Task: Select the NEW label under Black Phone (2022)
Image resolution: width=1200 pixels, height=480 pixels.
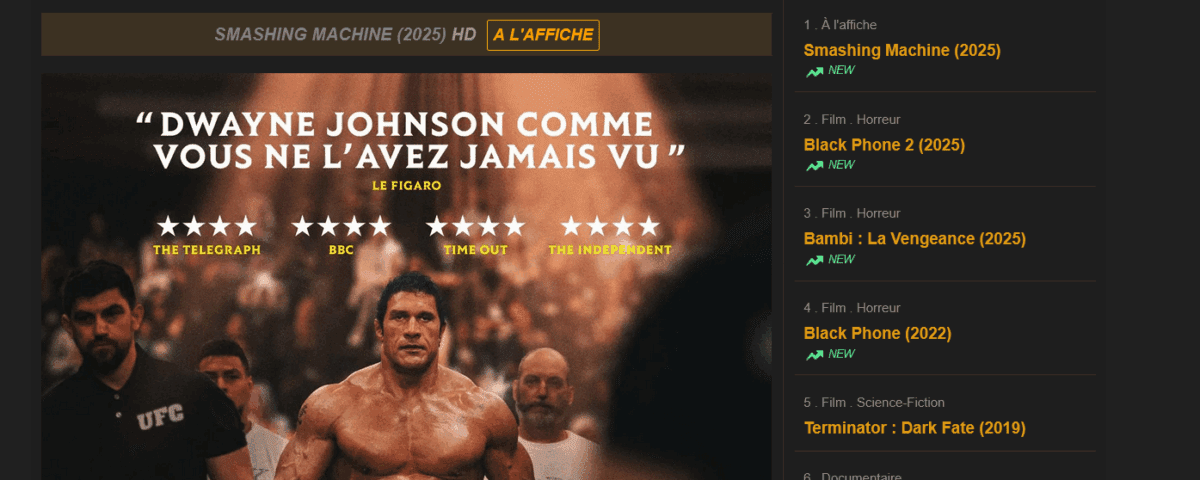Action: [x=841, y=354]
